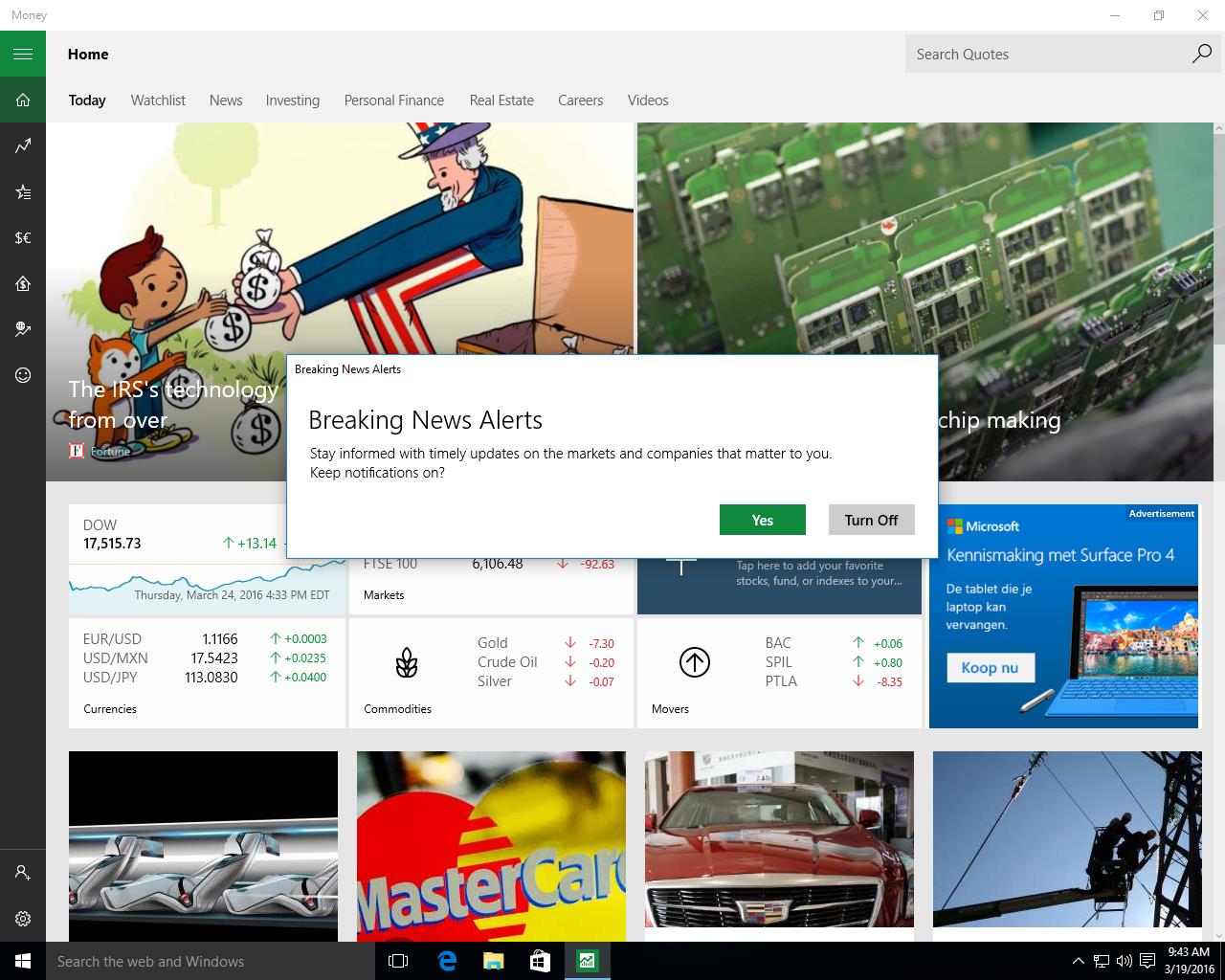
Task: Switch to the Personal Finance tab
Action: click(394, 100)
